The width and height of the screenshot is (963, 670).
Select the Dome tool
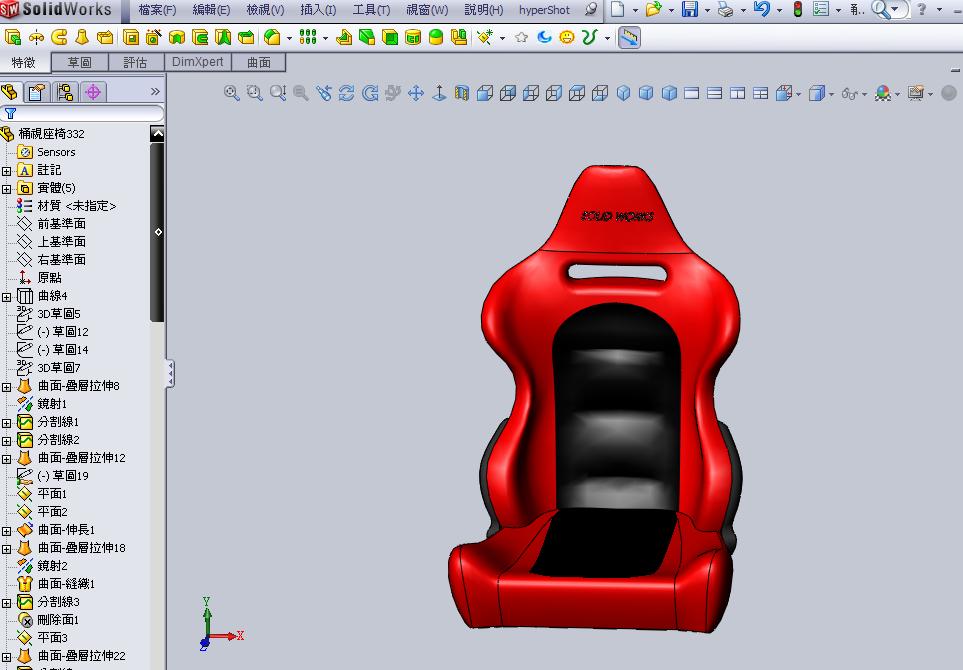point(435,37)
